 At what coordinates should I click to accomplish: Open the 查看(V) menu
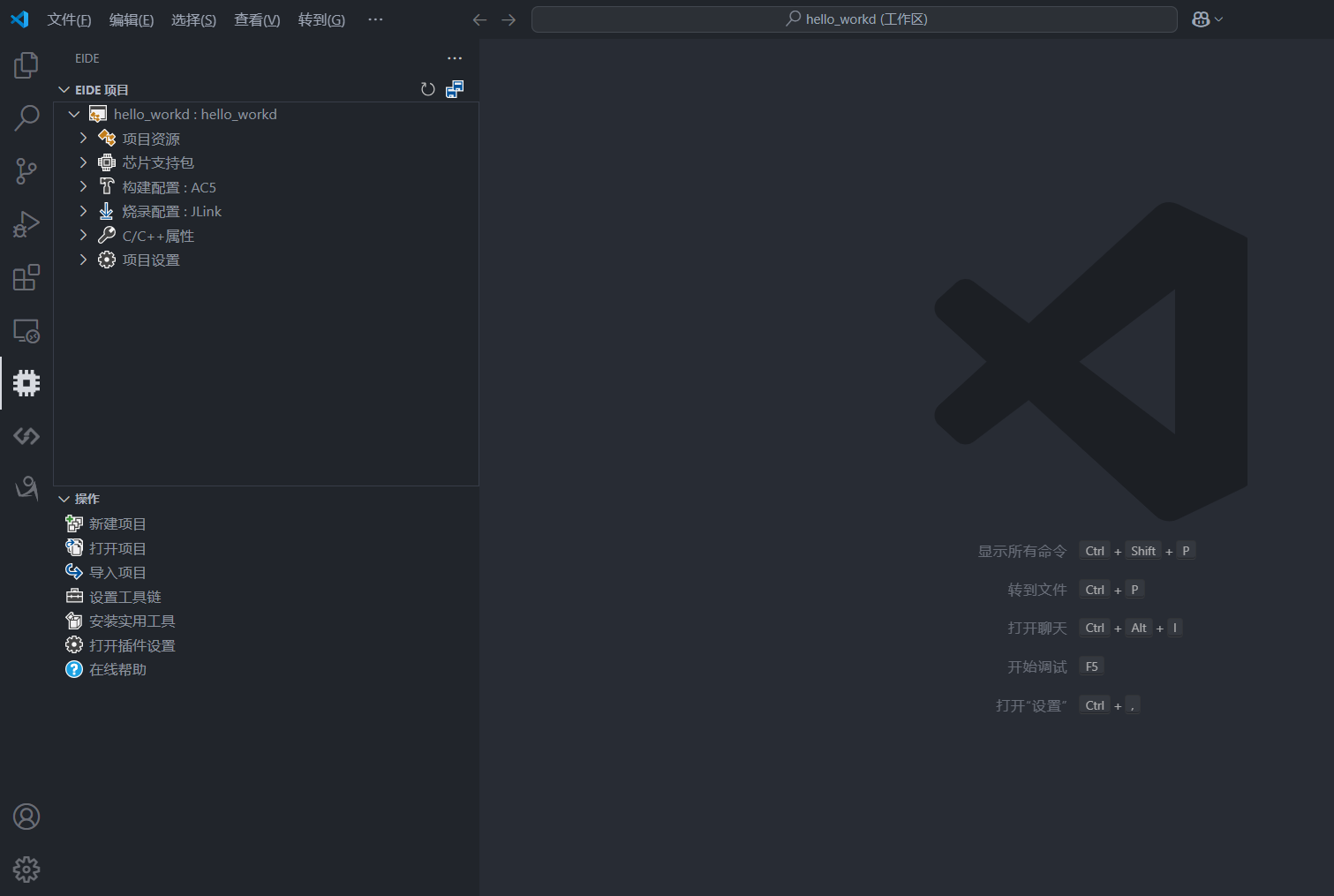257,19
